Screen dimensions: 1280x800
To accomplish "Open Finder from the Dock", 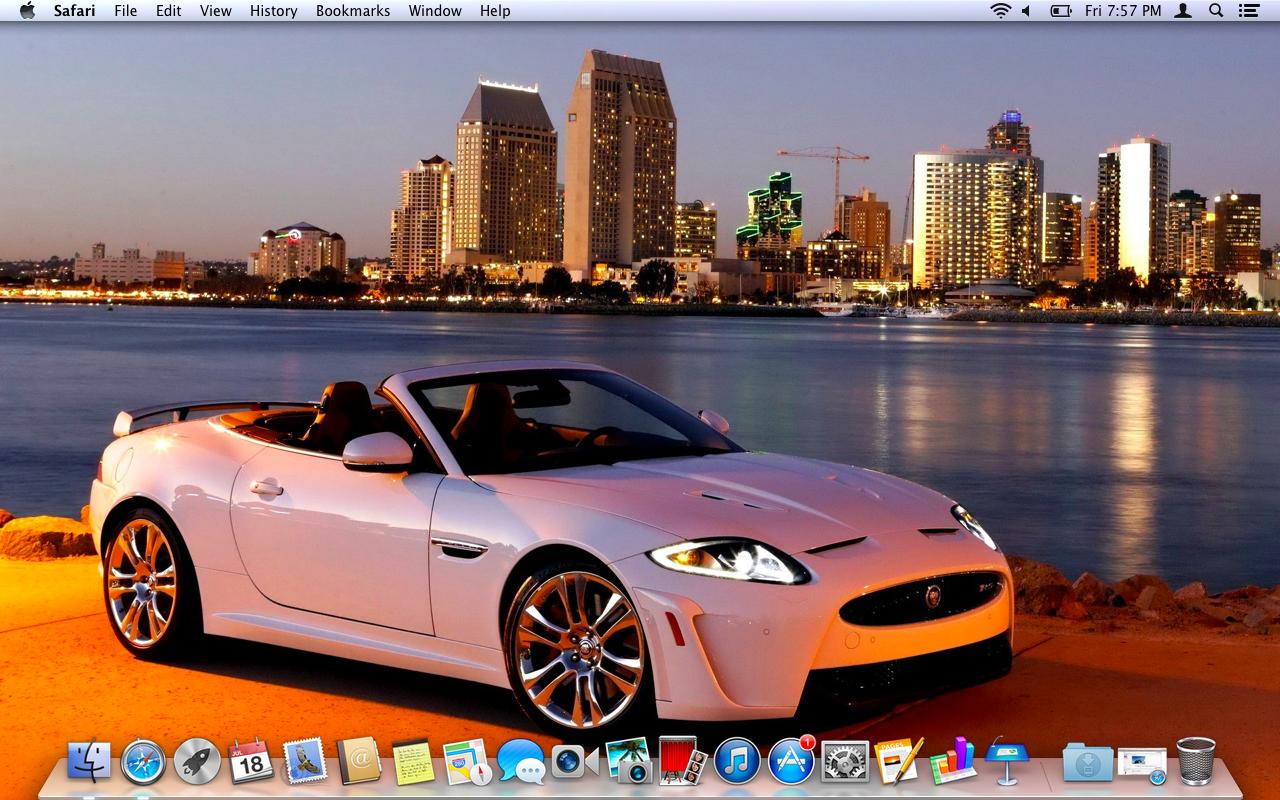I will click(x=89, y=761).
